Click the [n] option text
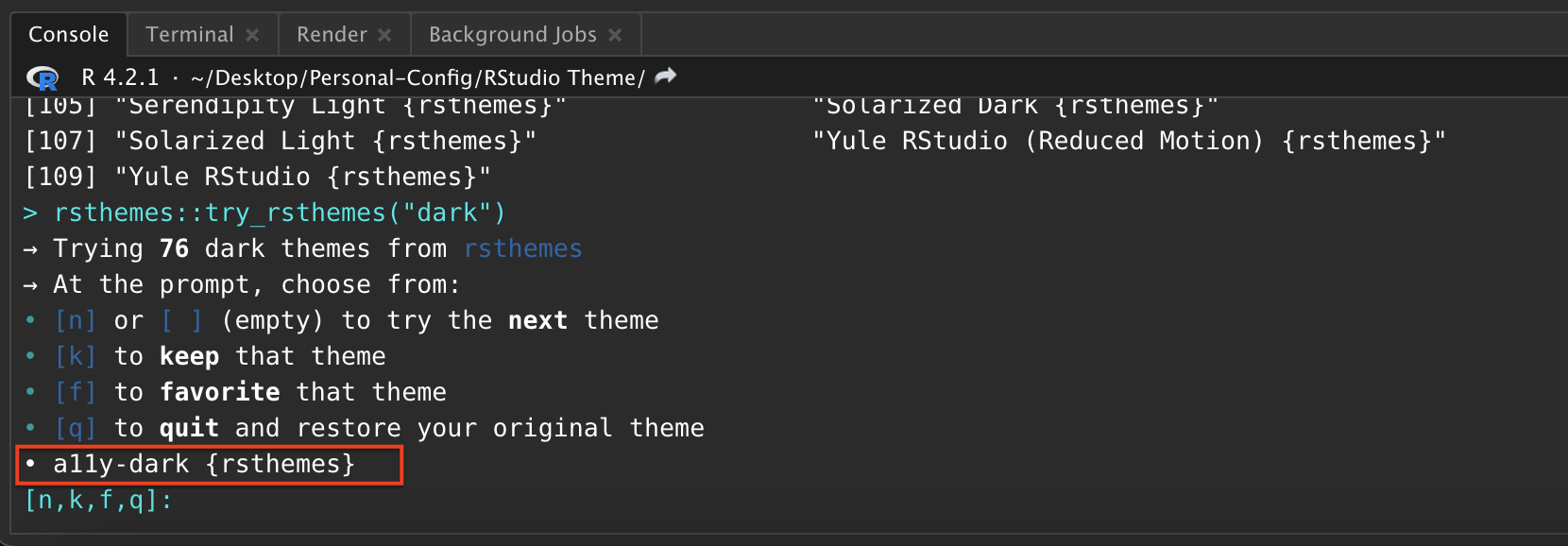 [x=76, y=320]
